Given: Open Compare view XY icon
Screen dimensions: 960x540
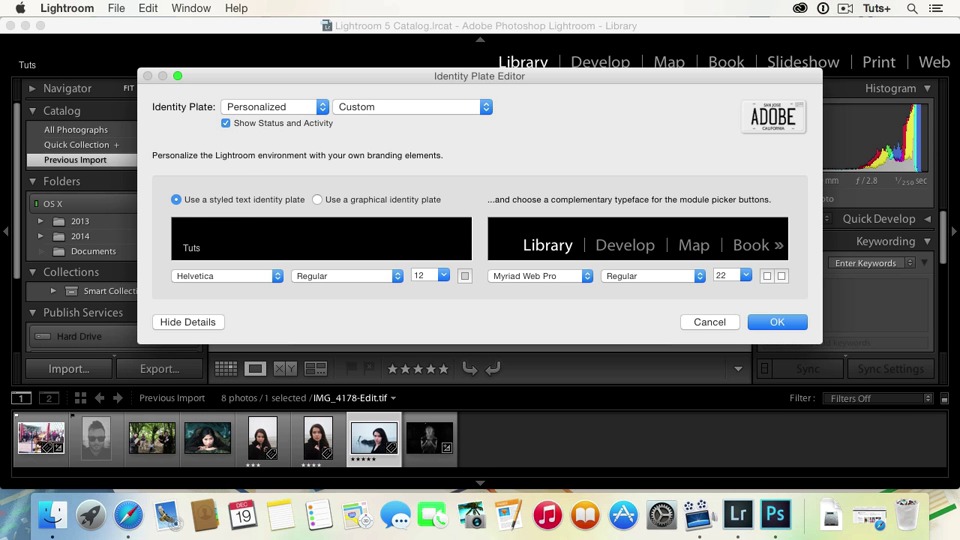Looking at the screenshot, I should [285, 369].
